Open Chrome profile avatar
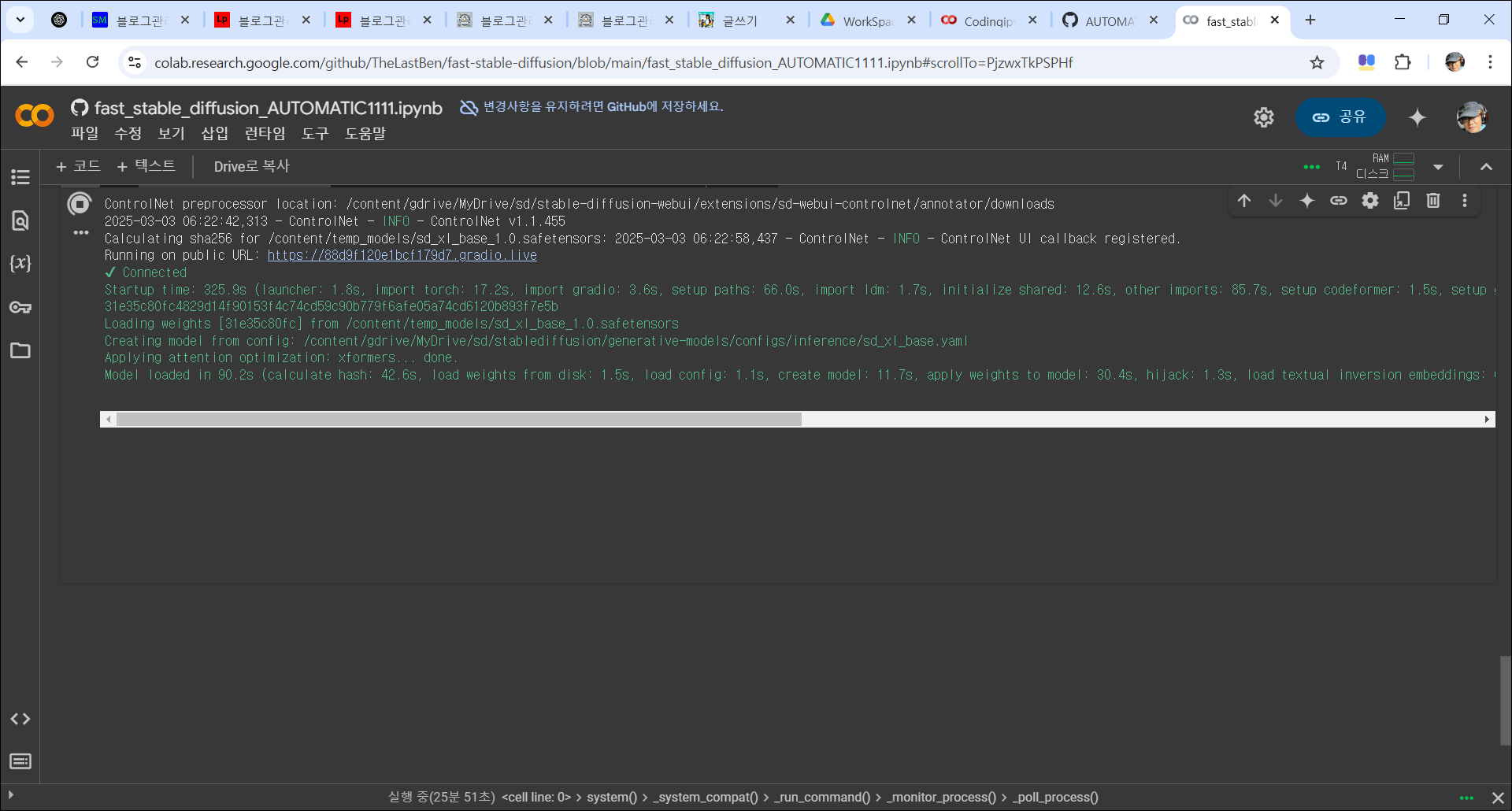Screen dimensions: 1512x811 [1454, 62]
